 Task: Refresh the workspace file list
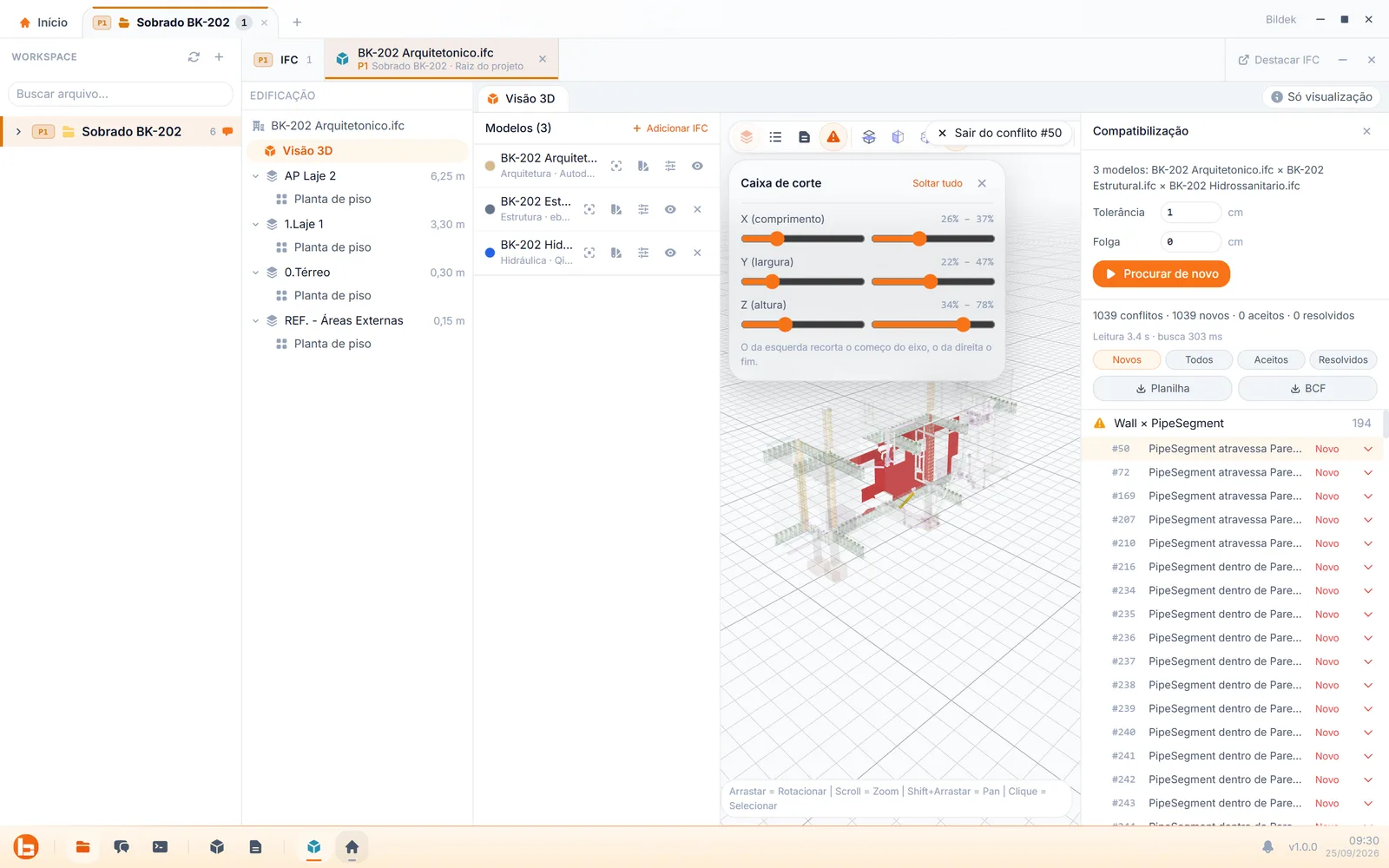[194, 56]
